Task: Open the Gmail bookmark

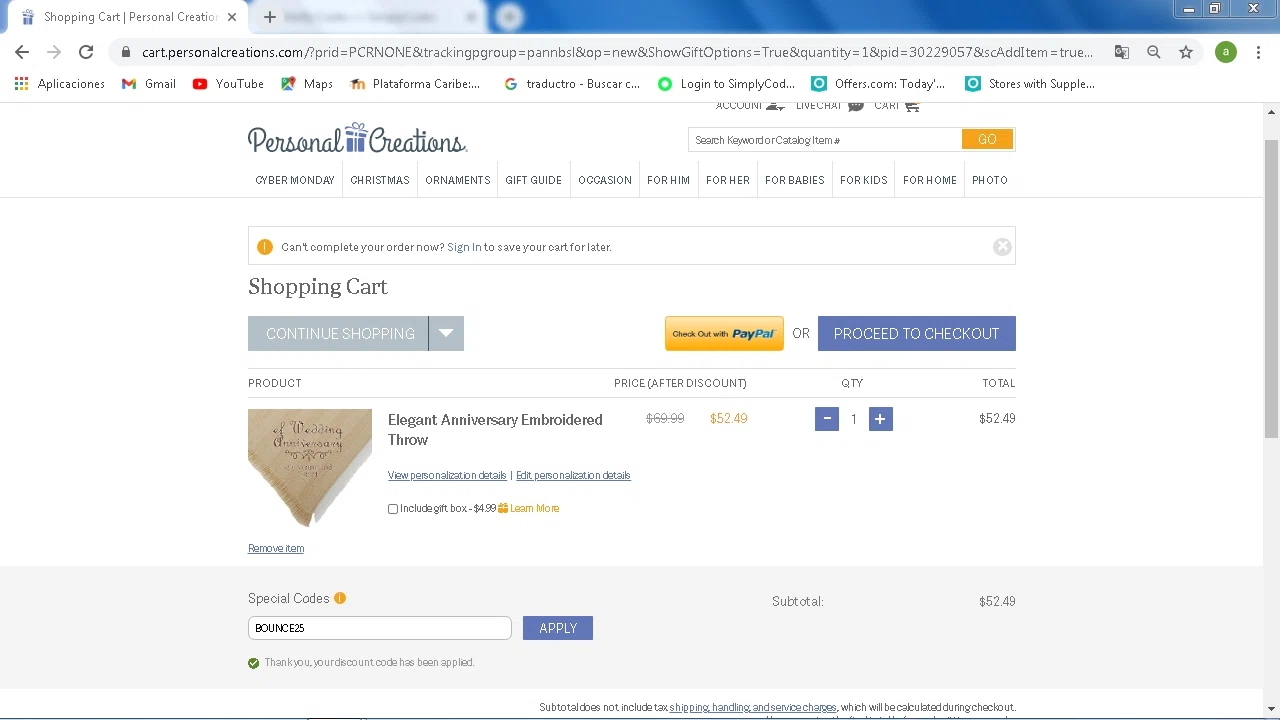Action: pyautogui.click(x=148, y=84)
